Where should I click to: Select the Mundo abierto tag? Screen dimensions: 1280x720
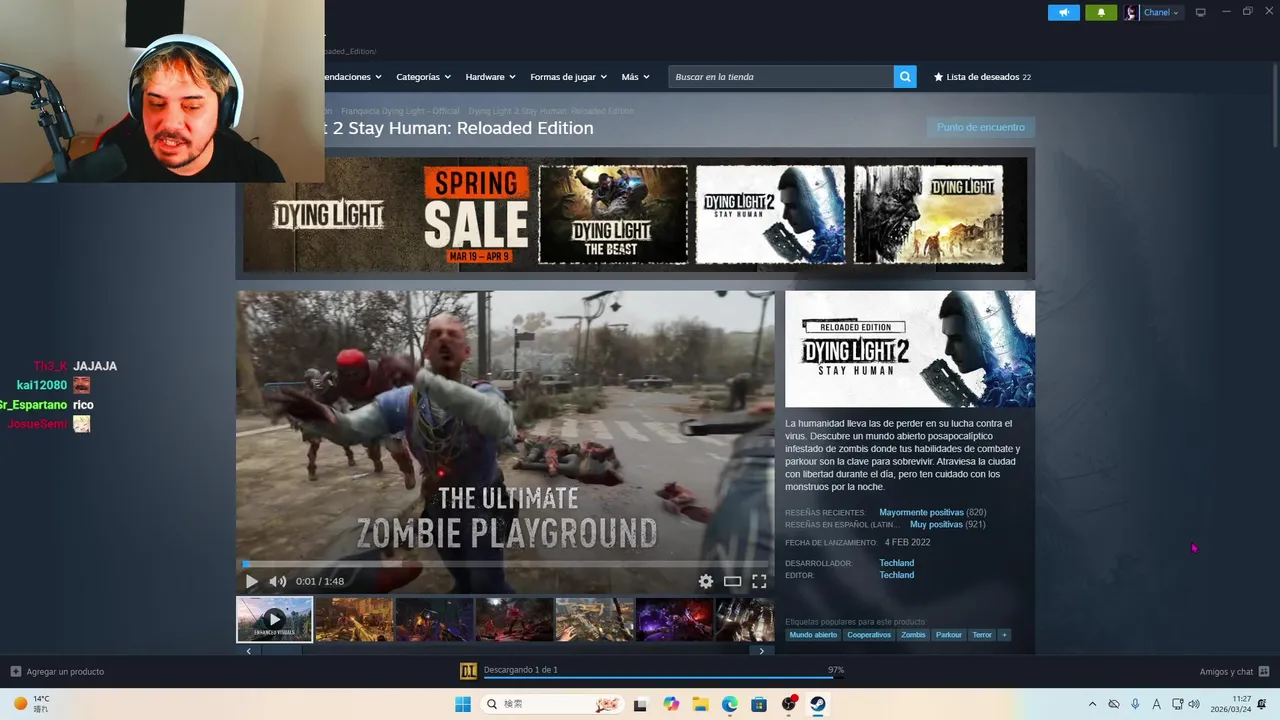pyautogui.click(x=813, y=635)
